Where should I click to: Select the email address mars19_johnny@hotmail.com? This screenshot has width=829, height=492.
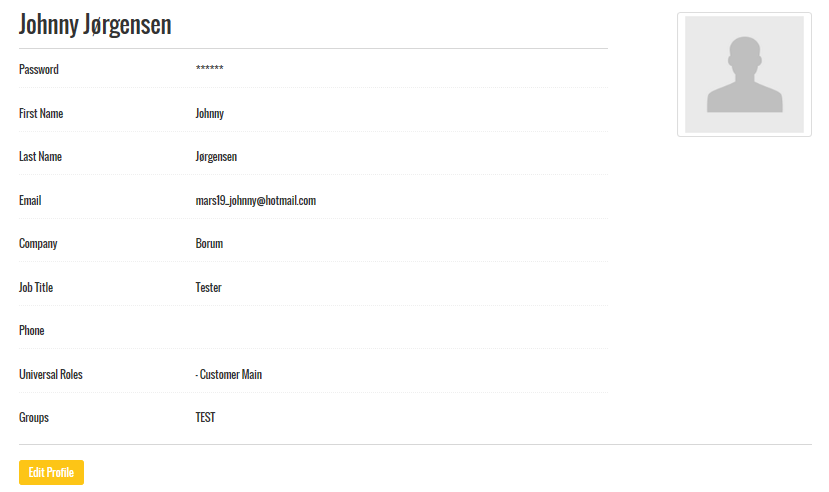point(255,201)
